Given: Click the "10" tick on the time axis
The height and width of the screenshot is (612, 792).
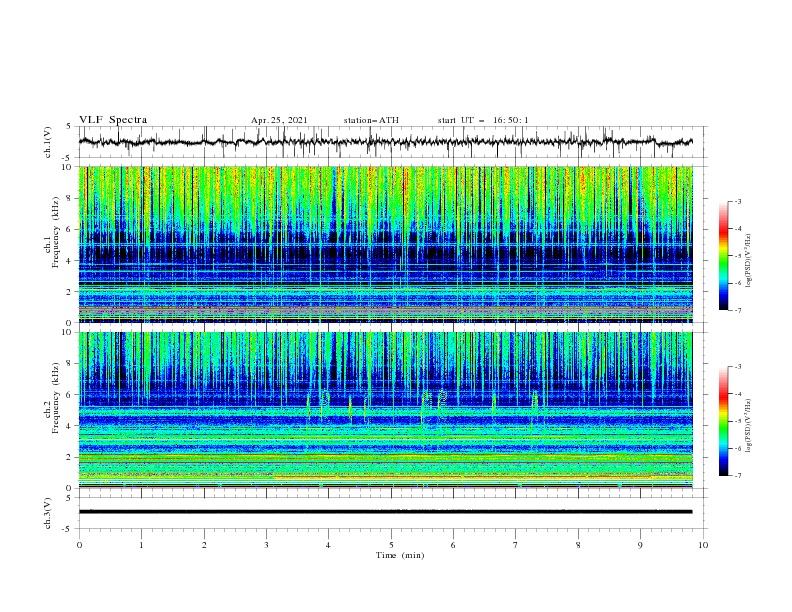Looking at the screenshot, I should [x=703, y=545].
